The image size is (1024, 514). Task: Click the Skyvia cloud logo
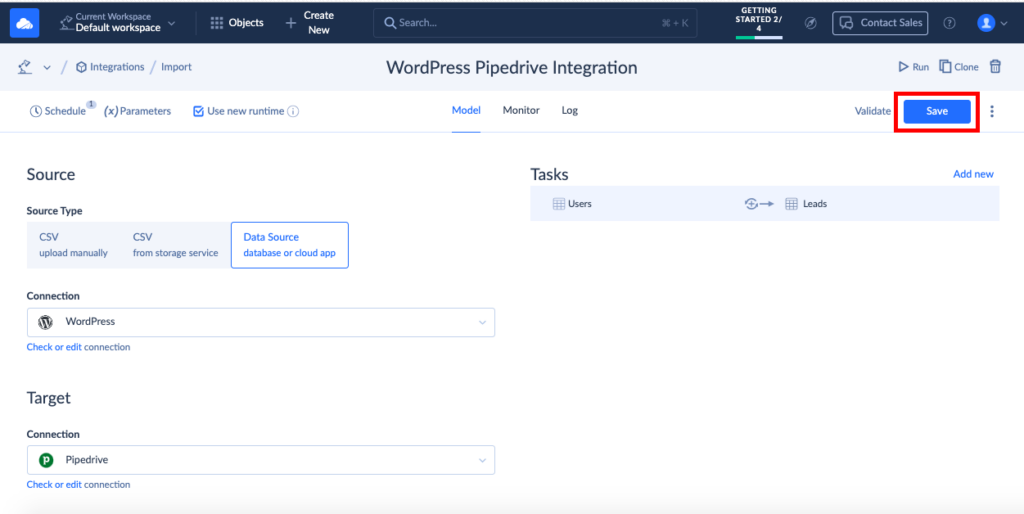point(24,23)
